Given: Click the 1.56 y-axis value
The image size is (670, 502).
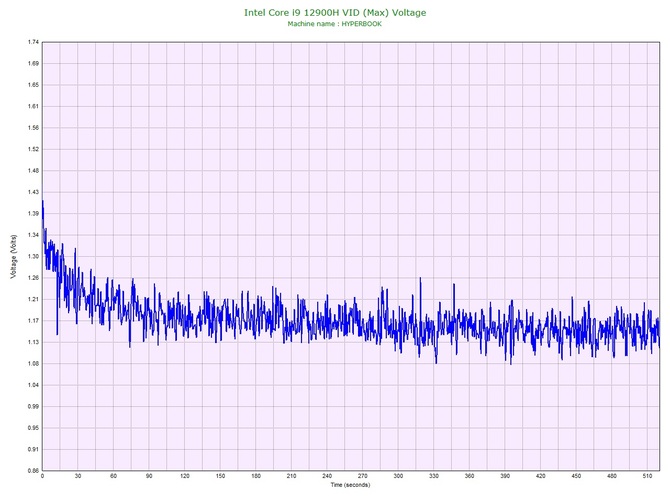Looking at the screenshot, I should (x=33, y=128).
